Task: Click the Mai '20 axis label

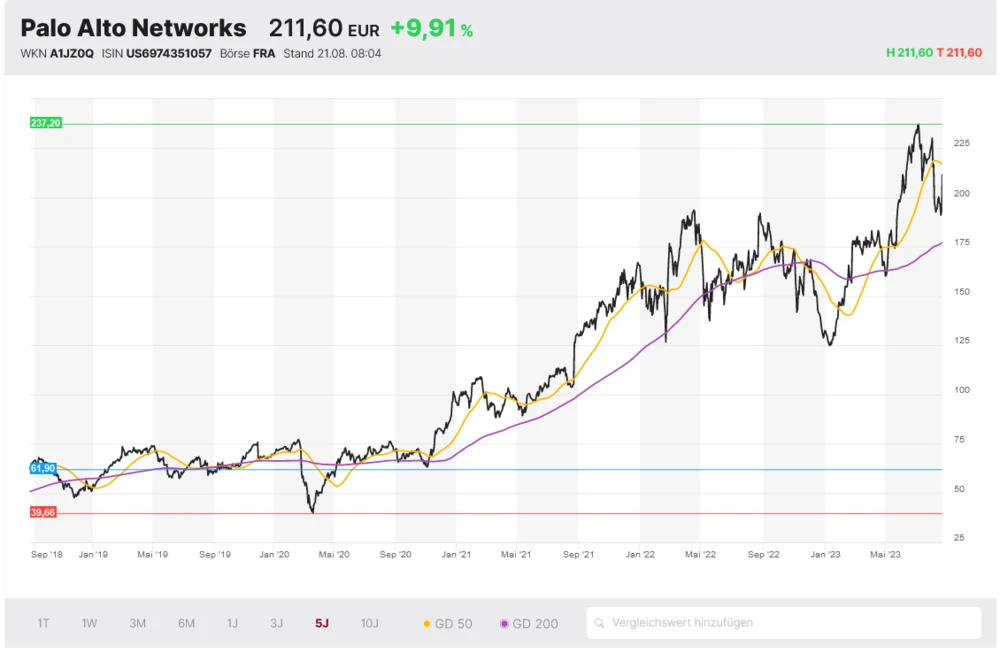Action: pos(334,554)
